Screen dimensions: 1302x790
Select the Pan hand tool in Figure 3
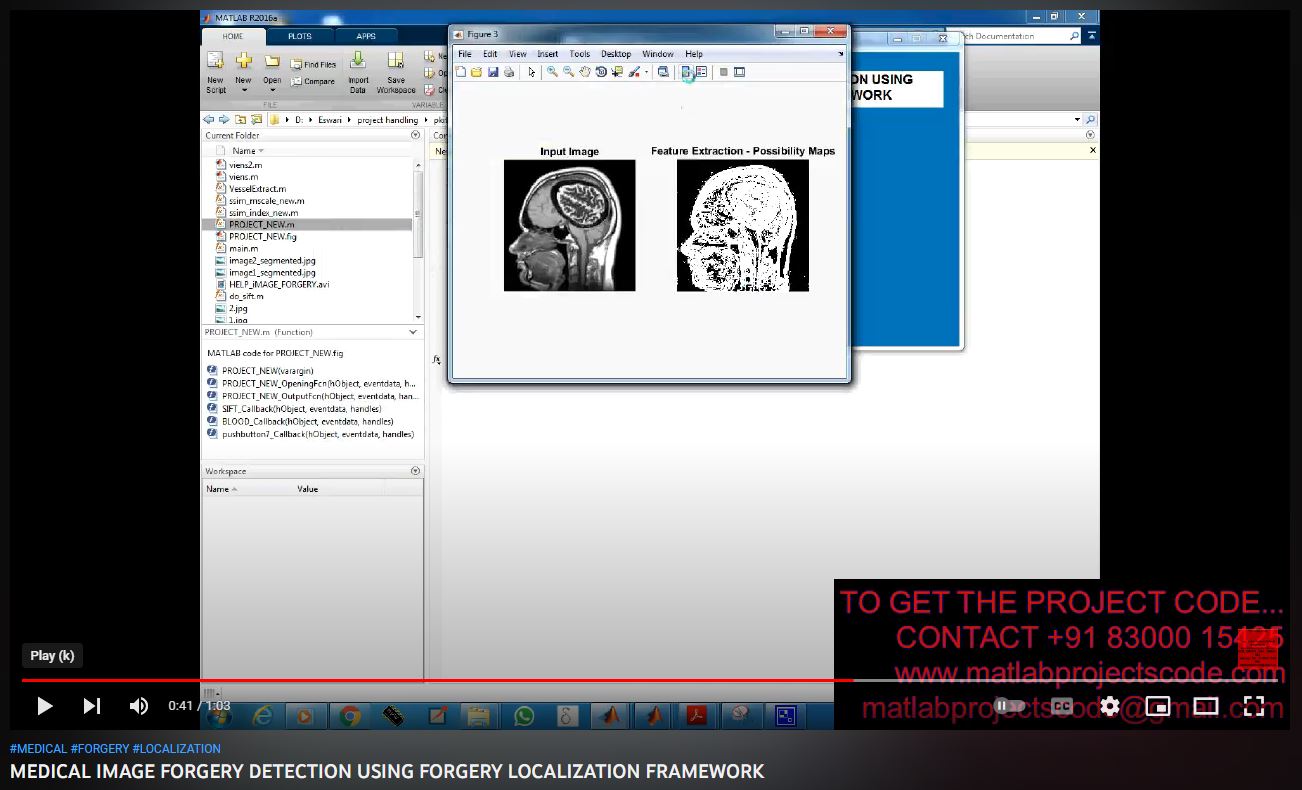pos(585,72)
